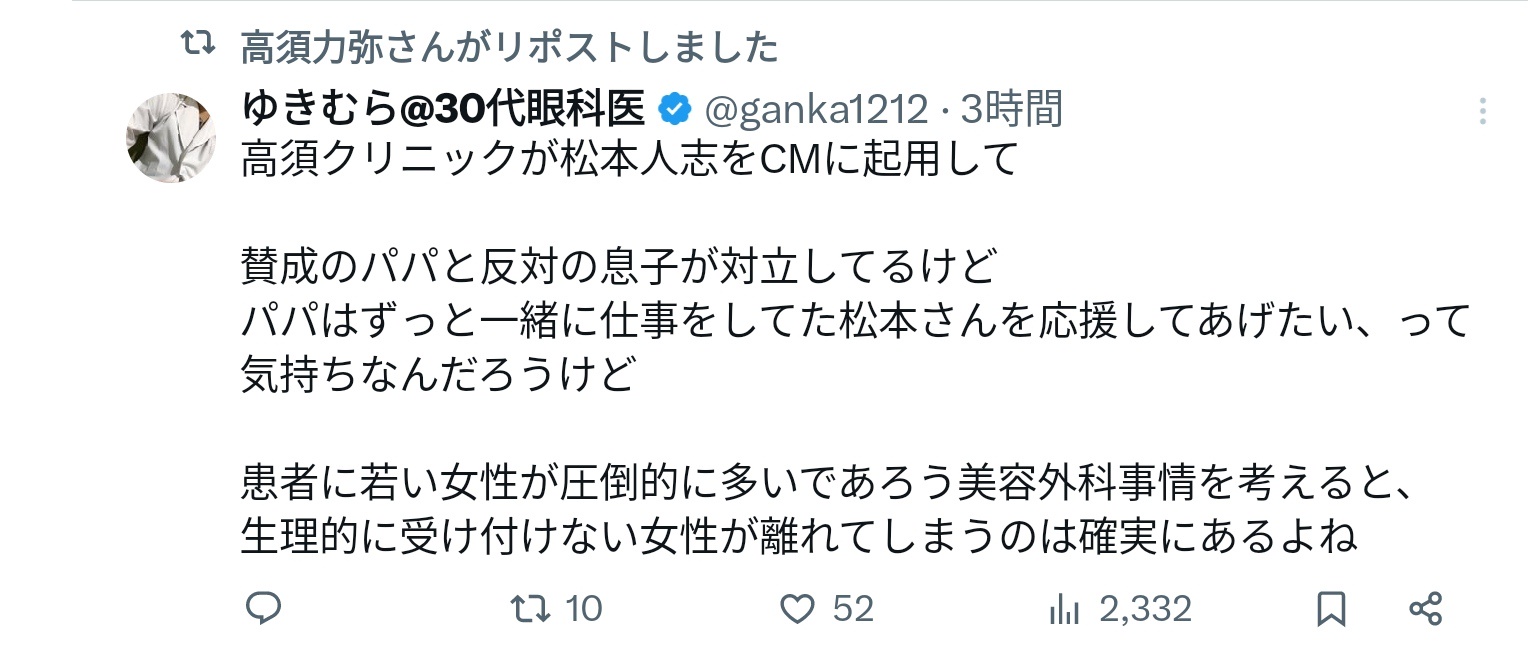Click the blue verified badge
This screenshot has width=1538, height=647.
tap(675, 109)
